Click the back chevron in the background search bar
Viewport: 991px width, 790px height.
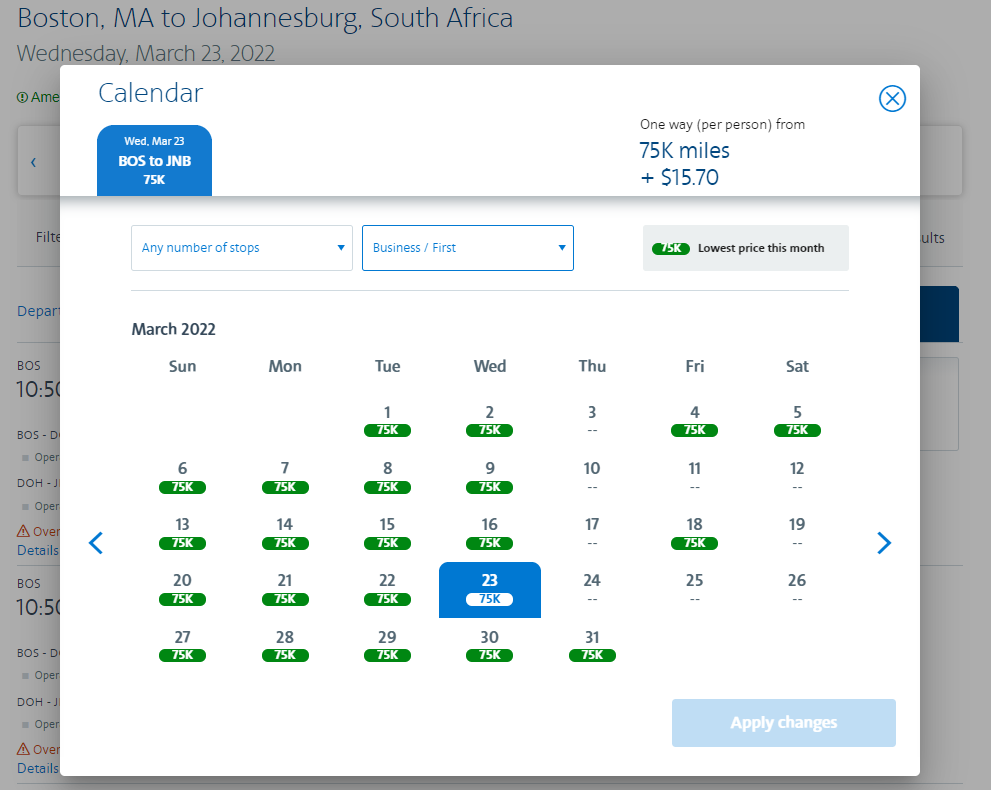(33, 161)
